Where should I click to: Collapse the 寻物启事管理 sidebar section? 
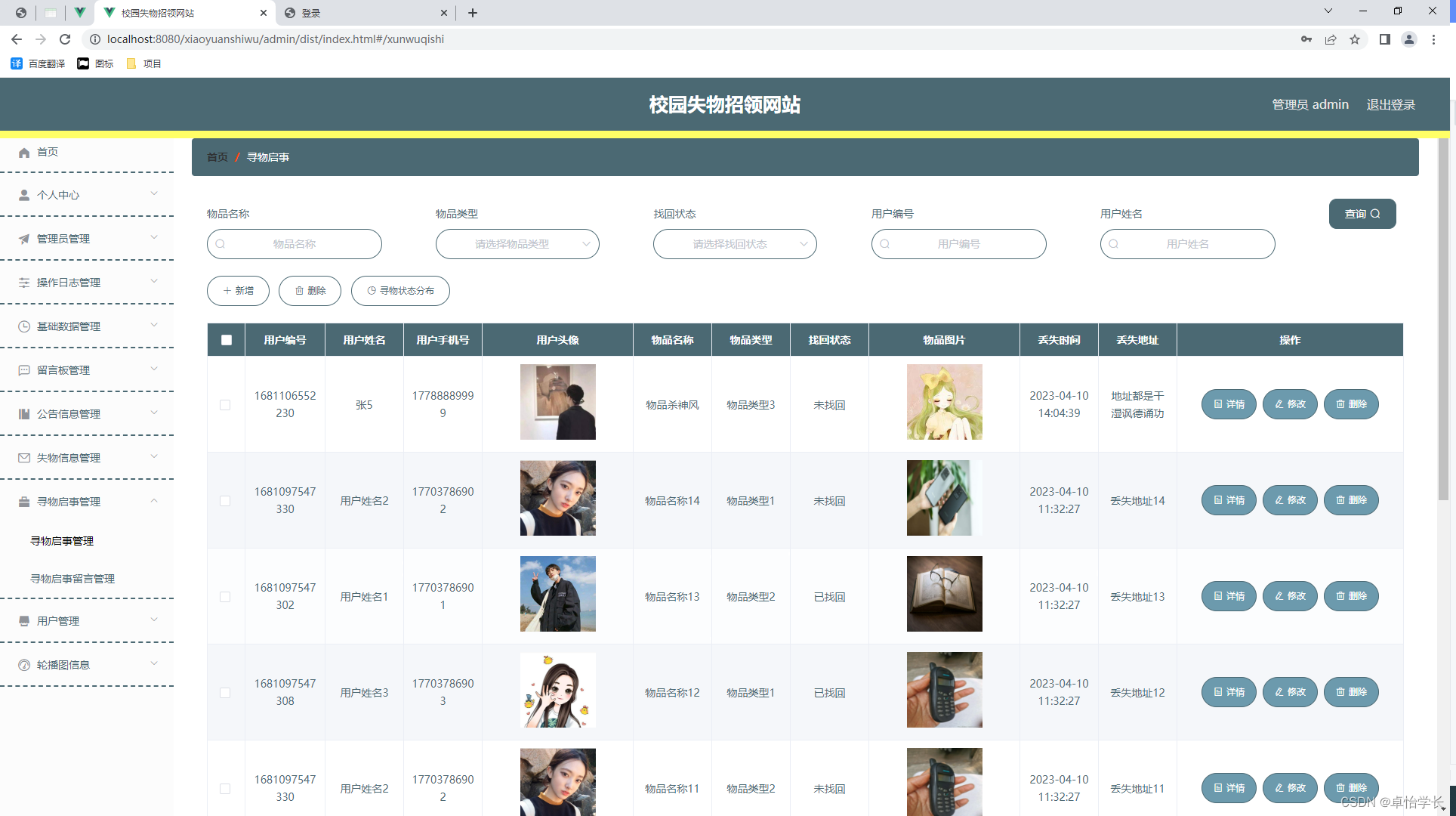point(154,501)
